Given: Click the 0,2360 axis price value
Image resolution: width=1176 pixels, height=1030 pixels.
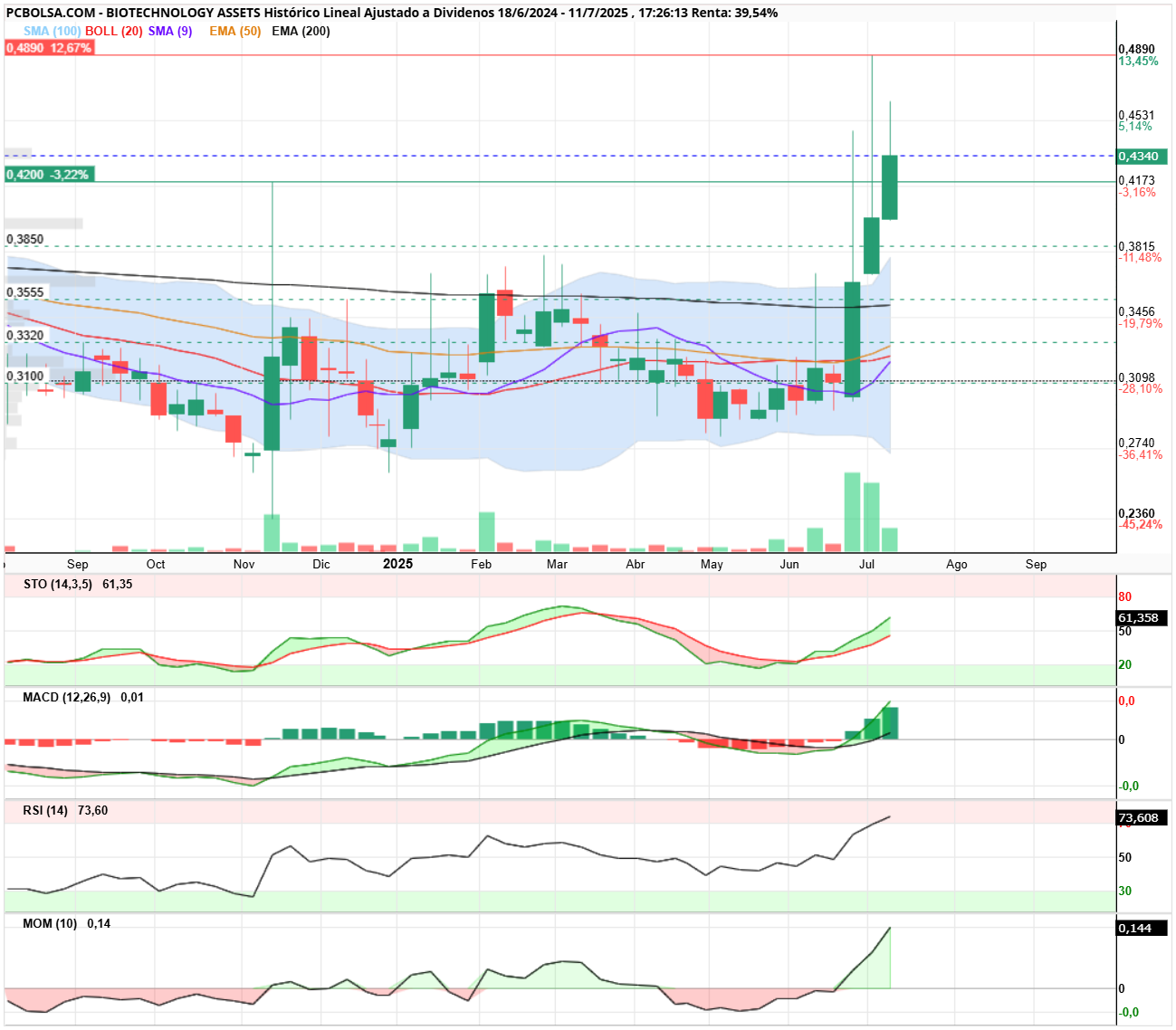Looking at the screenshot, I should point(1137,513).
